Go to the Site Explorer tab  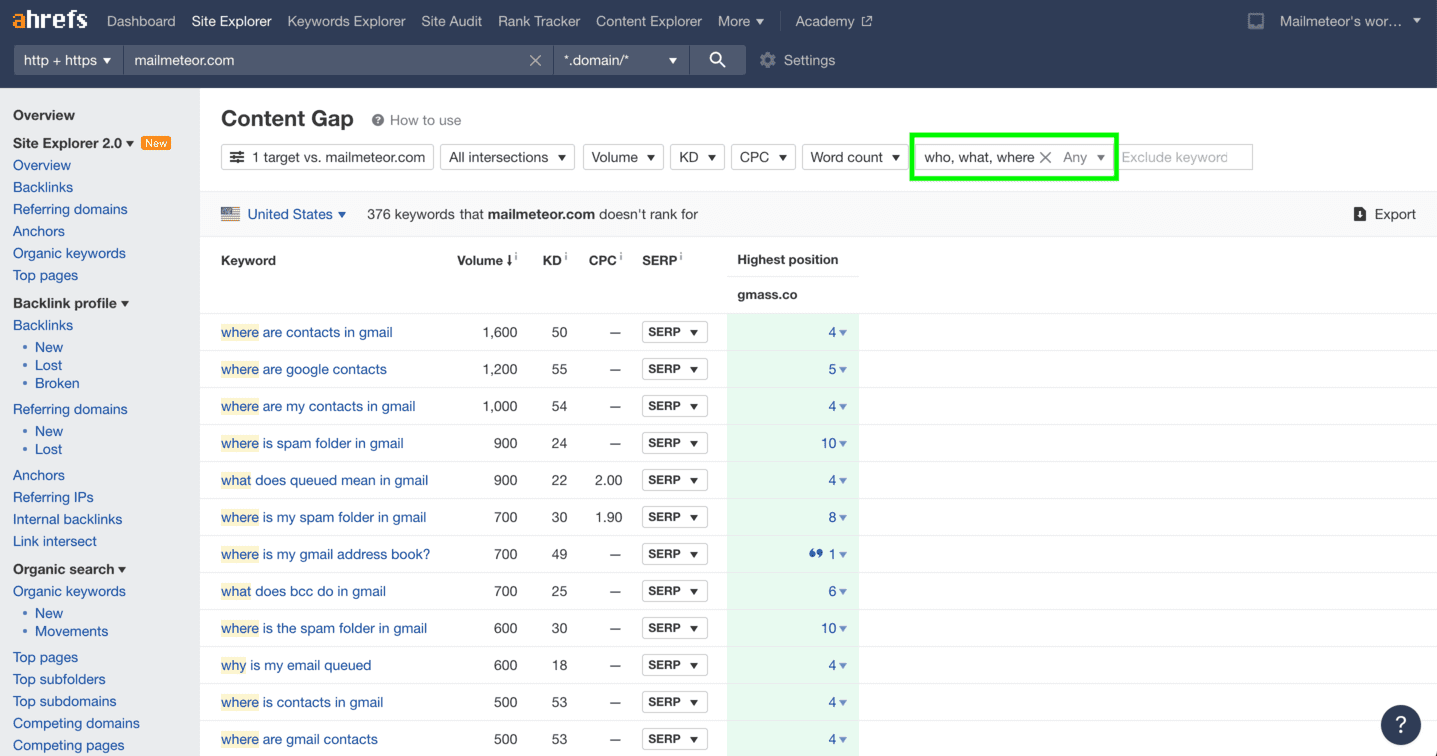(231, 21)
